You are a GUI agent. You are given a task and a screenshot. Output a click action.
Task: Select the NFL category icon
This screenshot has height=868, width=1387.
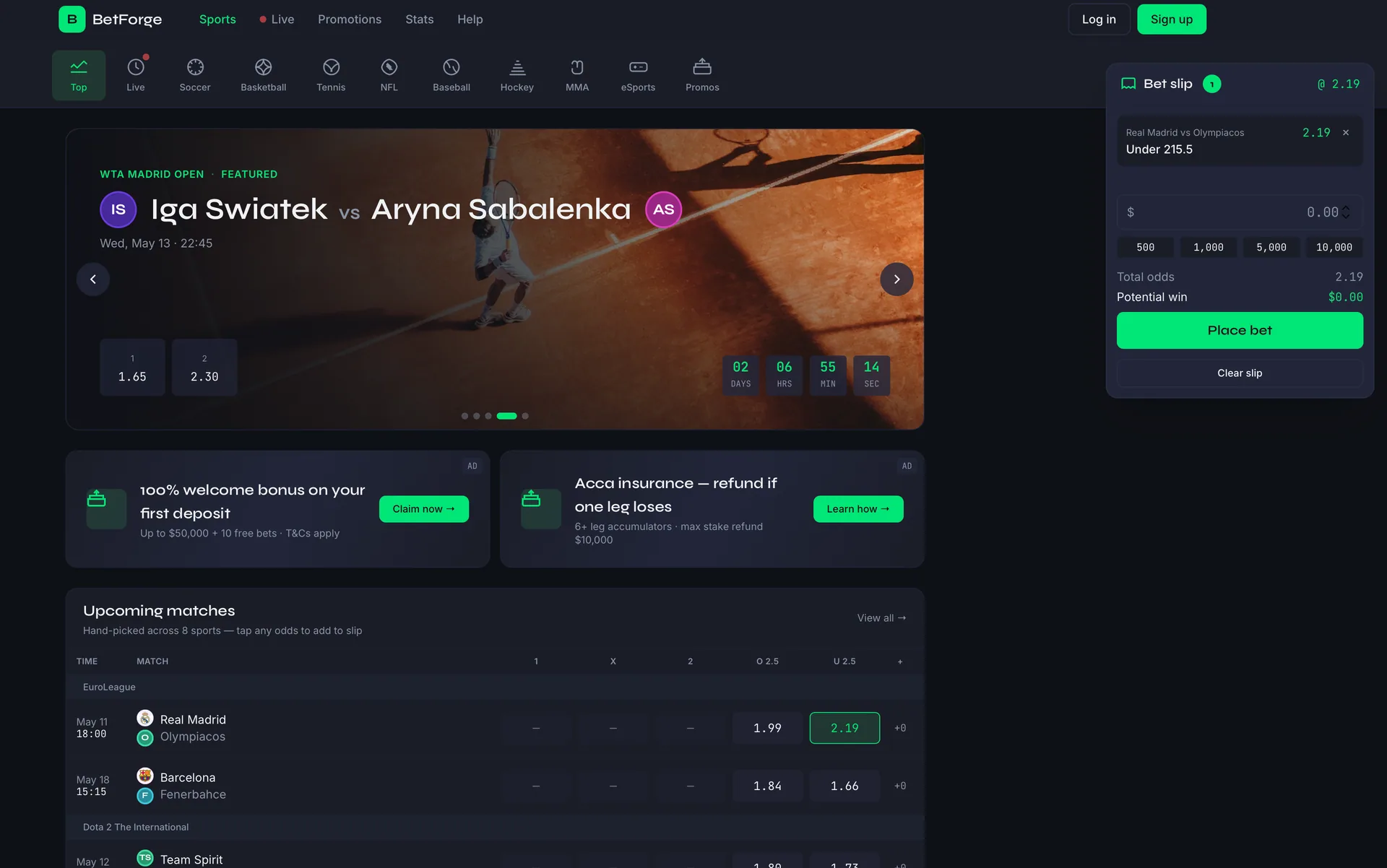click(x=389, y=67)
